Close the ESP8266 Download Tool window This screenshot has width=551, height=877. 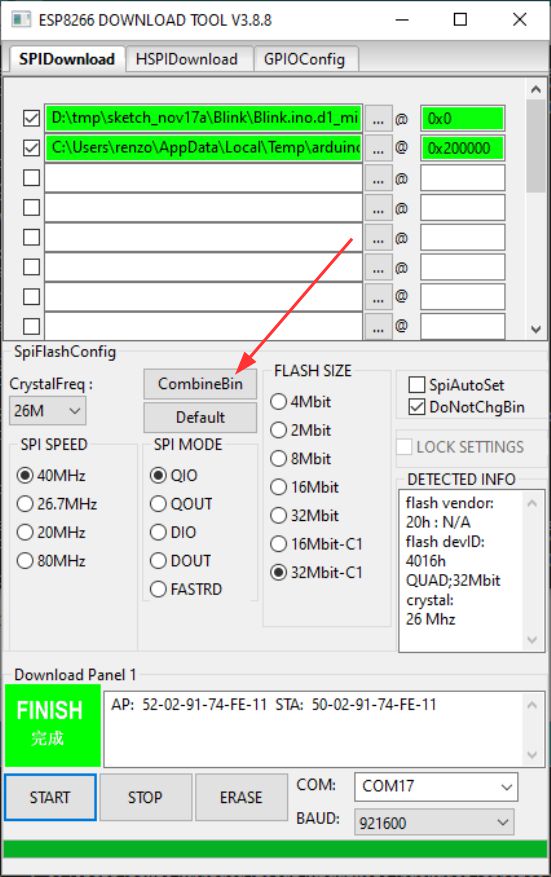(520, 20)
